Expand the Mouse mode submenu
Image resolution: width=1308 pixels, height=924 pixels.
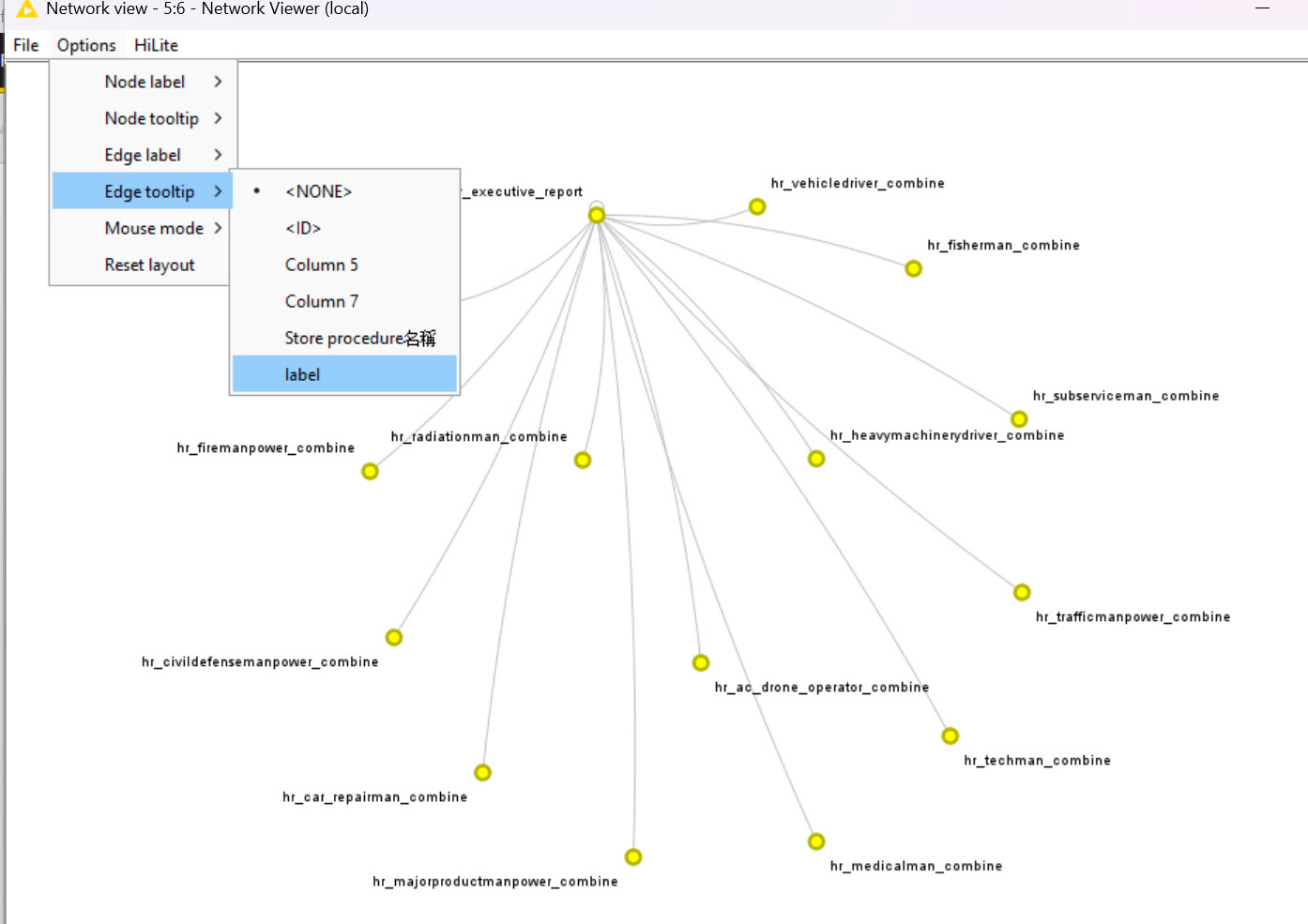[x=143, y=228]
